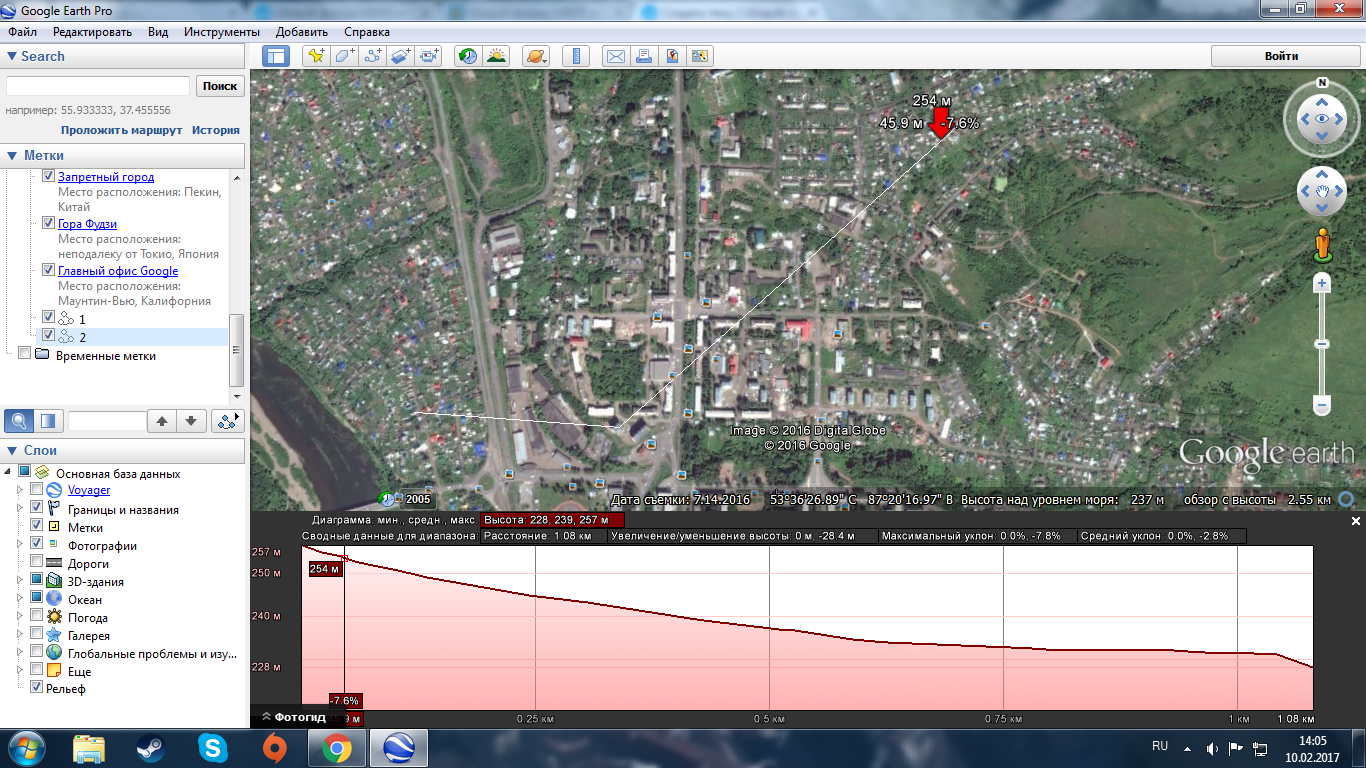Open the Добавить menu
The image size is (1366, 768).
point(301,32)
